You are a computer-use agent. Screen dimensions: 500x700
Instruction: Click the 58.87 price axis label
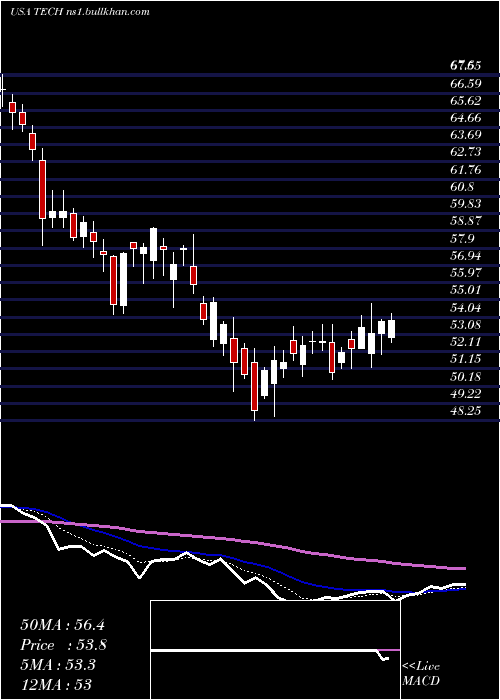click(x=466, y=221)
